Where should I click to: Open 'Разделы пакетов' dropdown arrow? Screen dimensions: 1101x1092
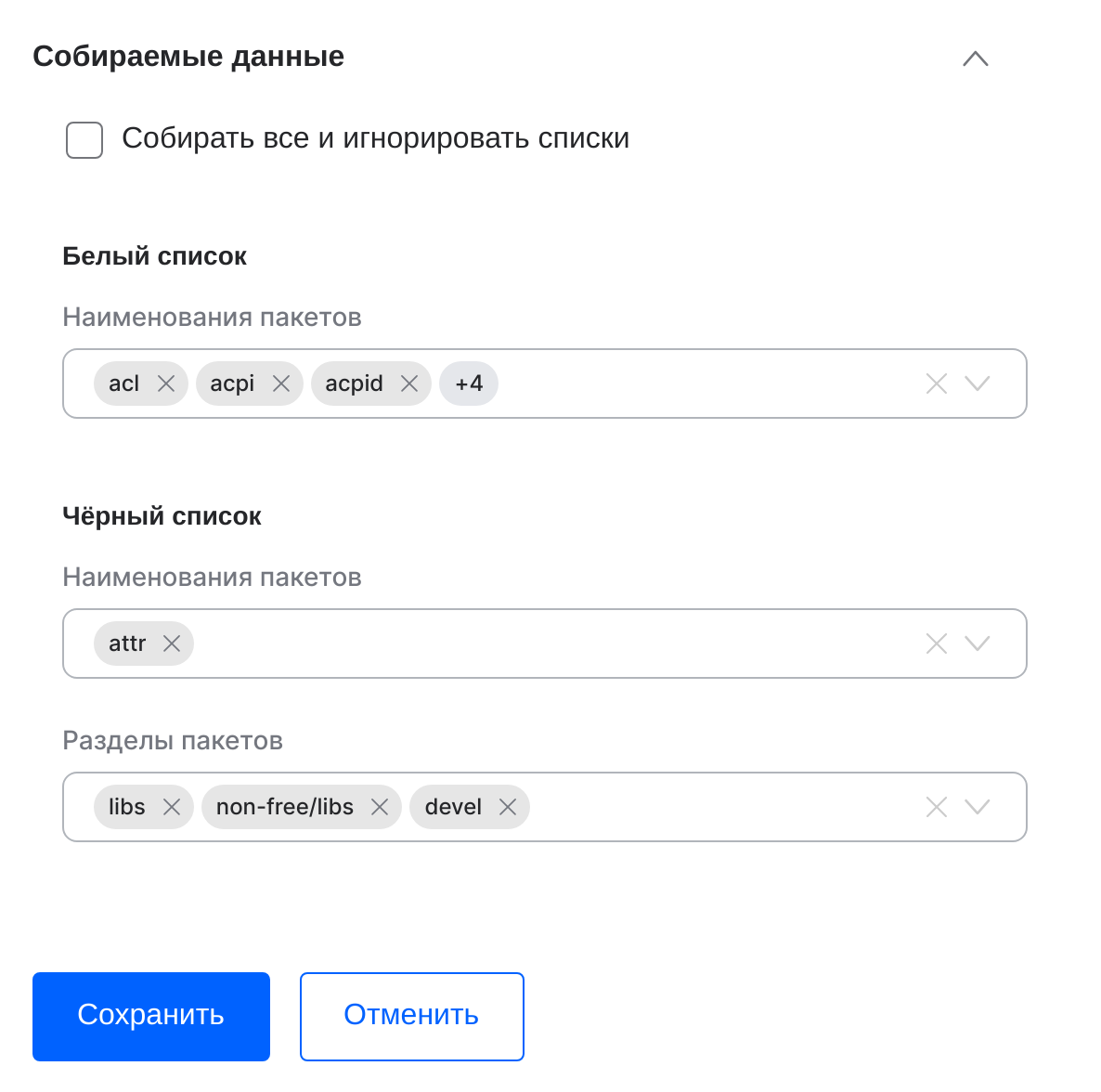pos(978,807)
